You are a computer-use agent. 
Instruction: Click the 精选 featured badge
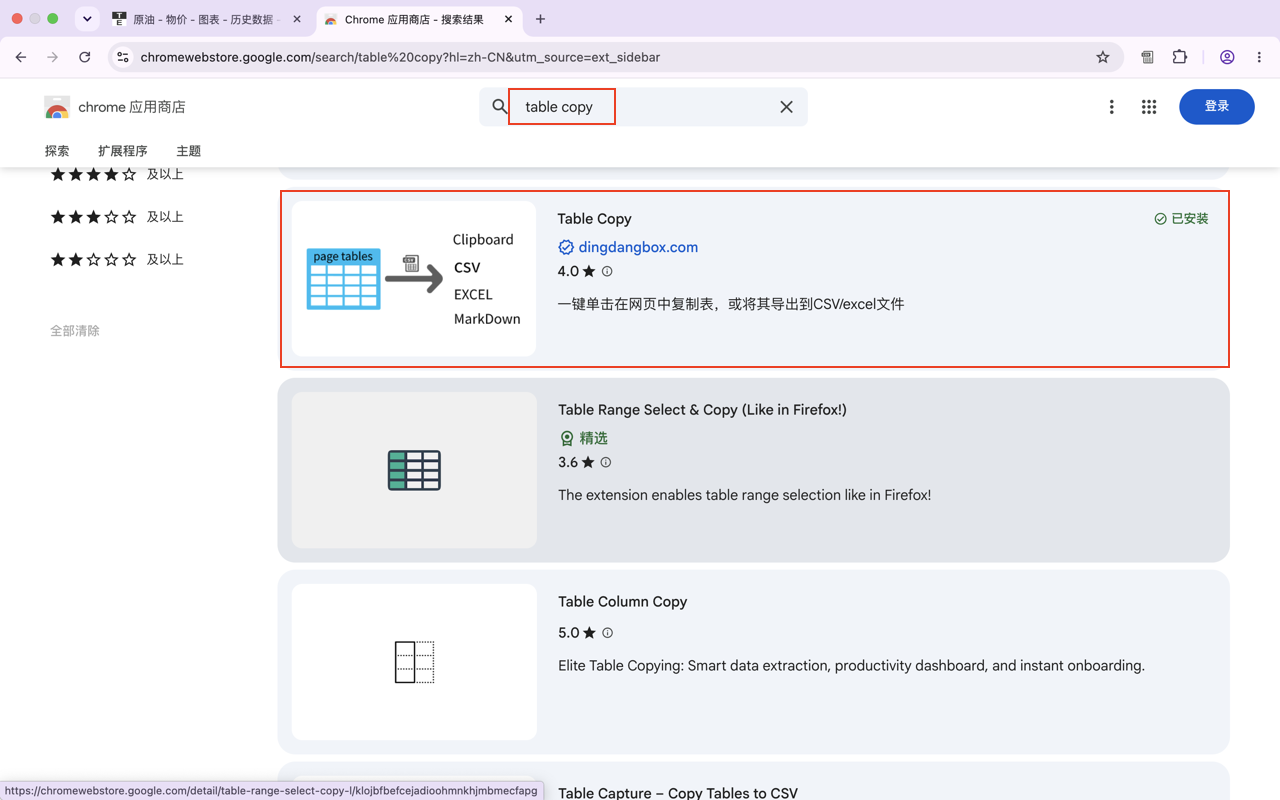[584, 438]
